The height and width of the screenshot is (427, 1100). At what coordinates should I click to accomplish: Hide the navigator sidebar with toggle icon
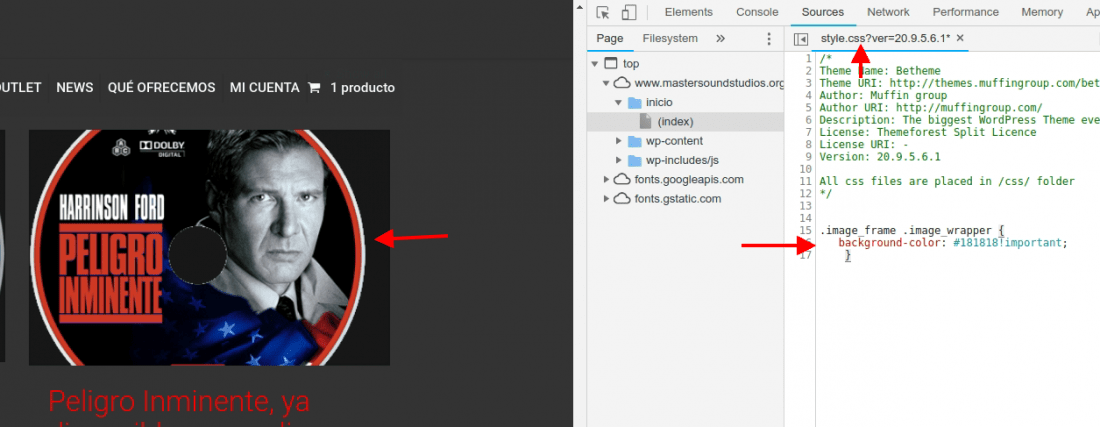click(x=800, y=39)
